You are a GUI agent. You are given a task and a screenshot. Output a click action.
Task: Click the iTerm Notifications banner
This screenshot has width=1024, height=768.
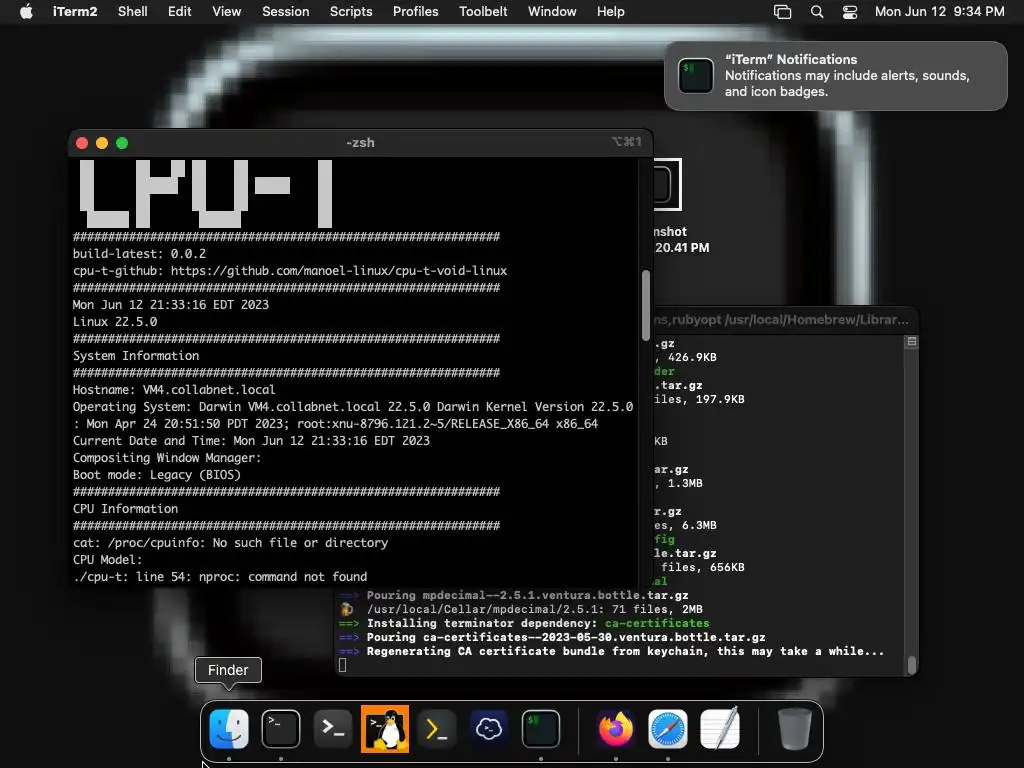point(836,76)
